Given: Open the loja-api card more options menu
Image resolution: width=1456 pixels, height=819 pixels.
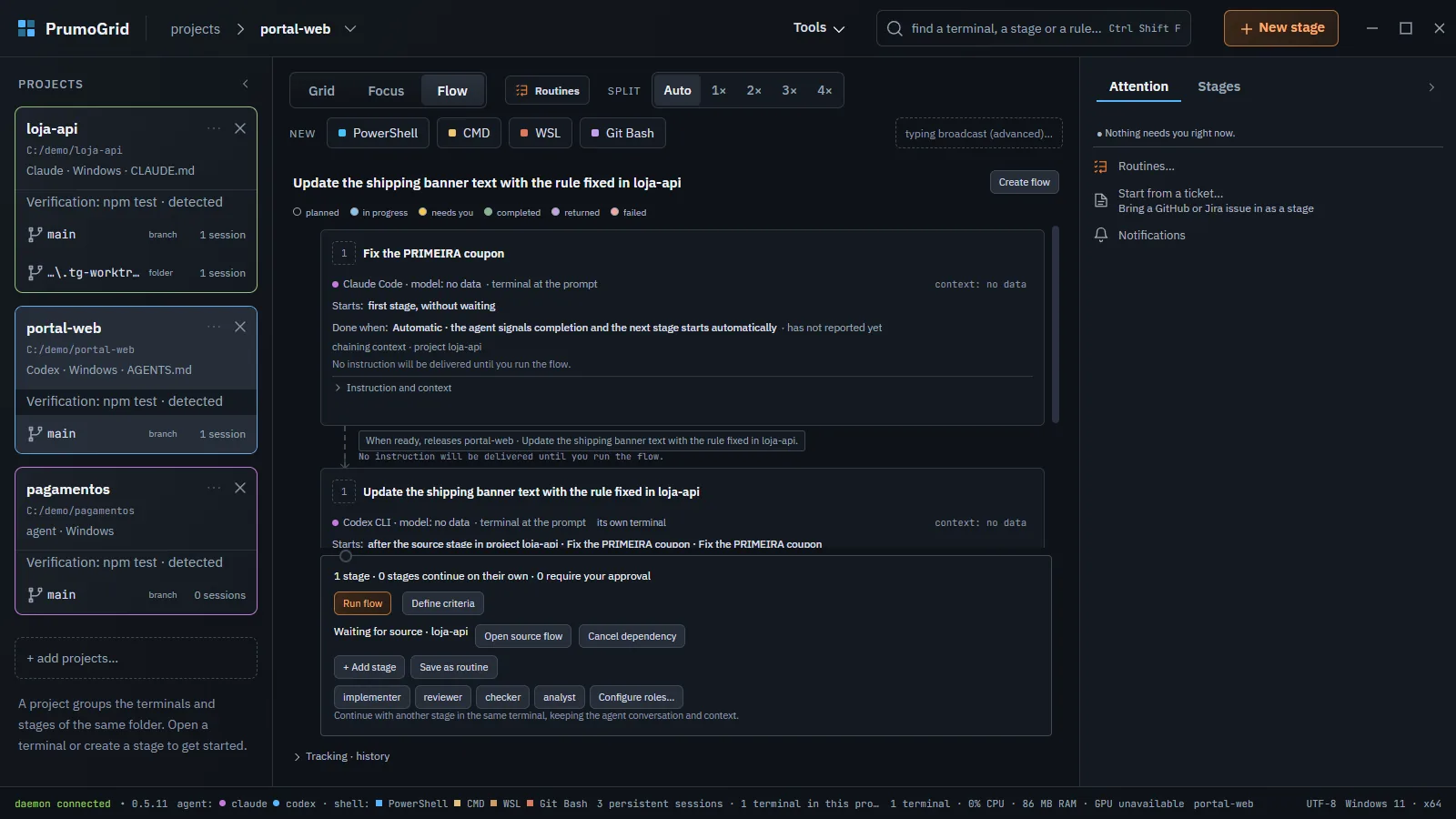Looking at the screenshot, I should (214, 128).
